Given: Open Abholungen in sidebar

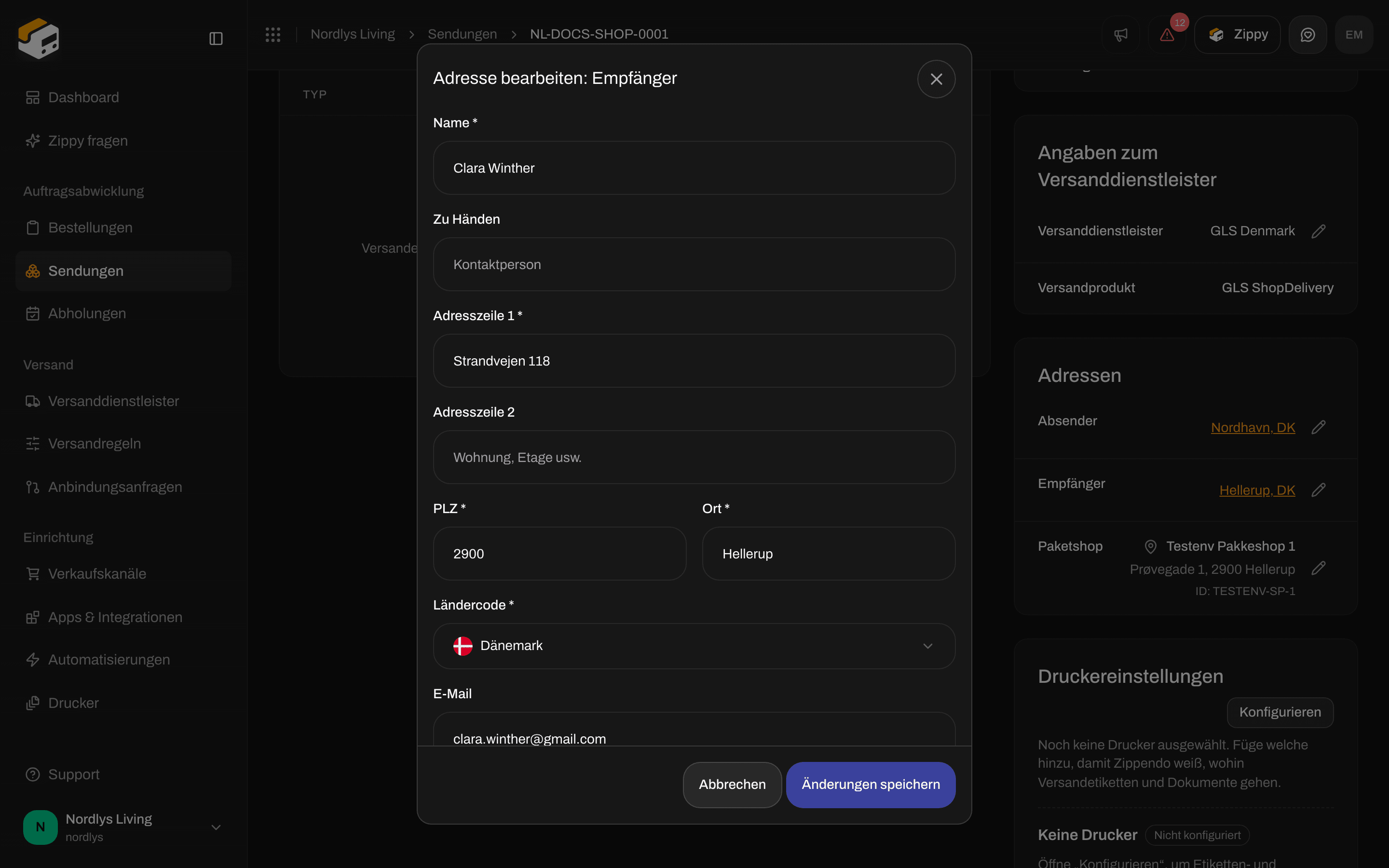Looking at the screenshot, I should point(123,313).
